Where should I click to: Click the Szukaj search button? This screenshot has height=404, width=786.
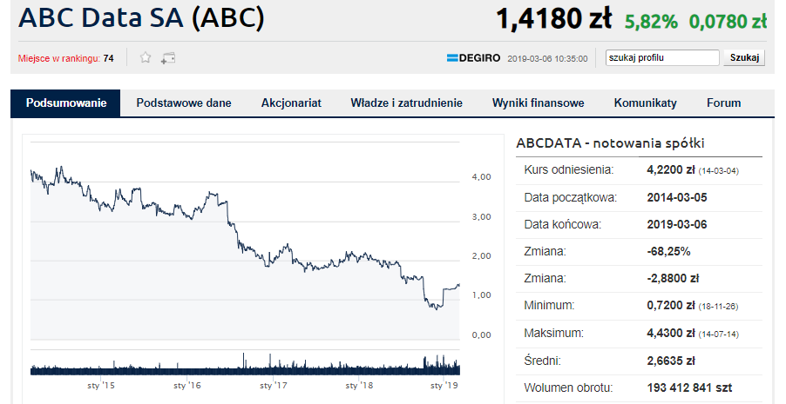pyautogui.click(x=744, y=58)
